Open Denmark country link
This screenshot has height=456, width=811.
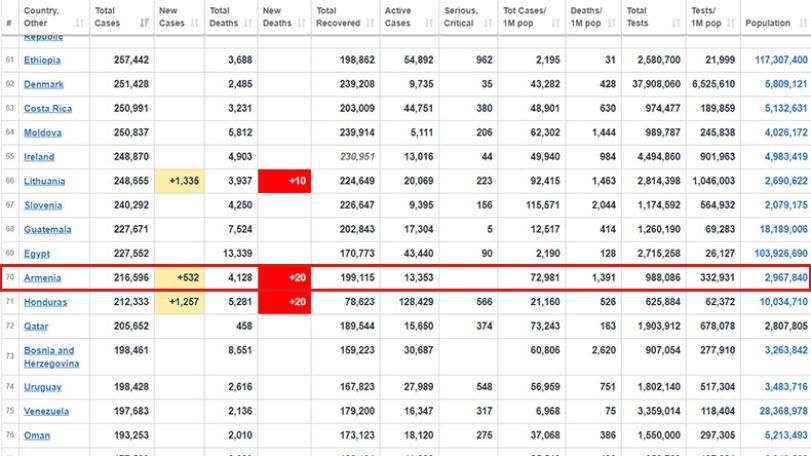click(x=43, y=84)
